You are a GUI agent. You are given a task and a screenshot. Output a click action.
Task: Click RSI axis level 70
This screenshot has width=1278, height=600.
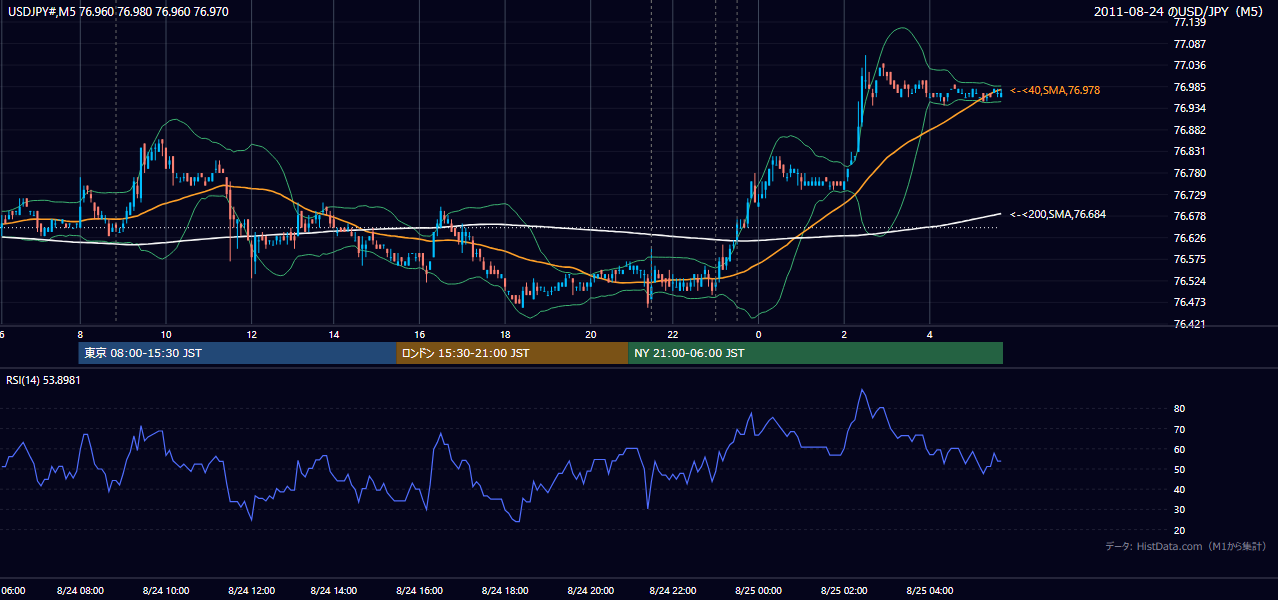tap(1179, 429)
